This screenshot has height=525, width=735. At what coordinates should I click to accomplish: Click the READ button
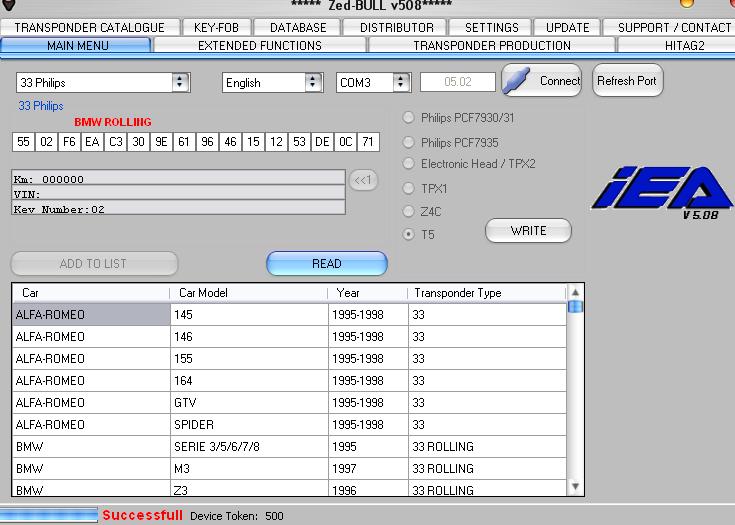pos(327,263)
